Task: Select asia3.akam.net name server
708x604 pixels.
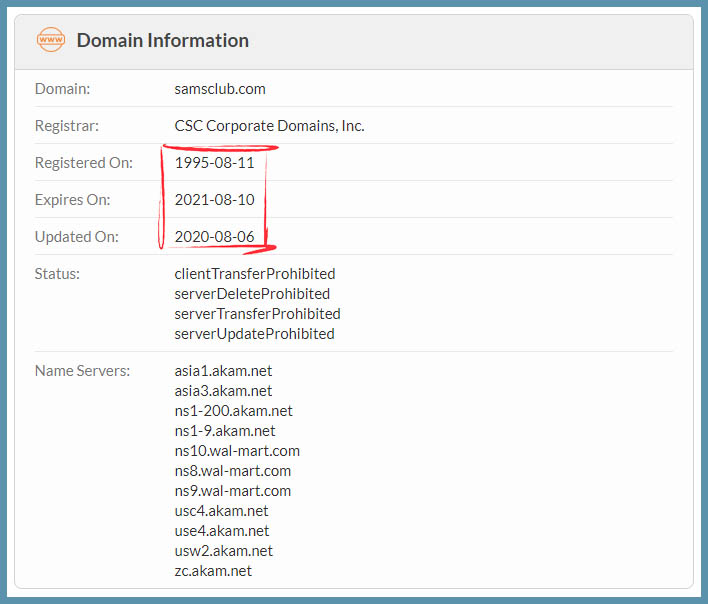Action: pyautogui.click(x=223, y=391)
